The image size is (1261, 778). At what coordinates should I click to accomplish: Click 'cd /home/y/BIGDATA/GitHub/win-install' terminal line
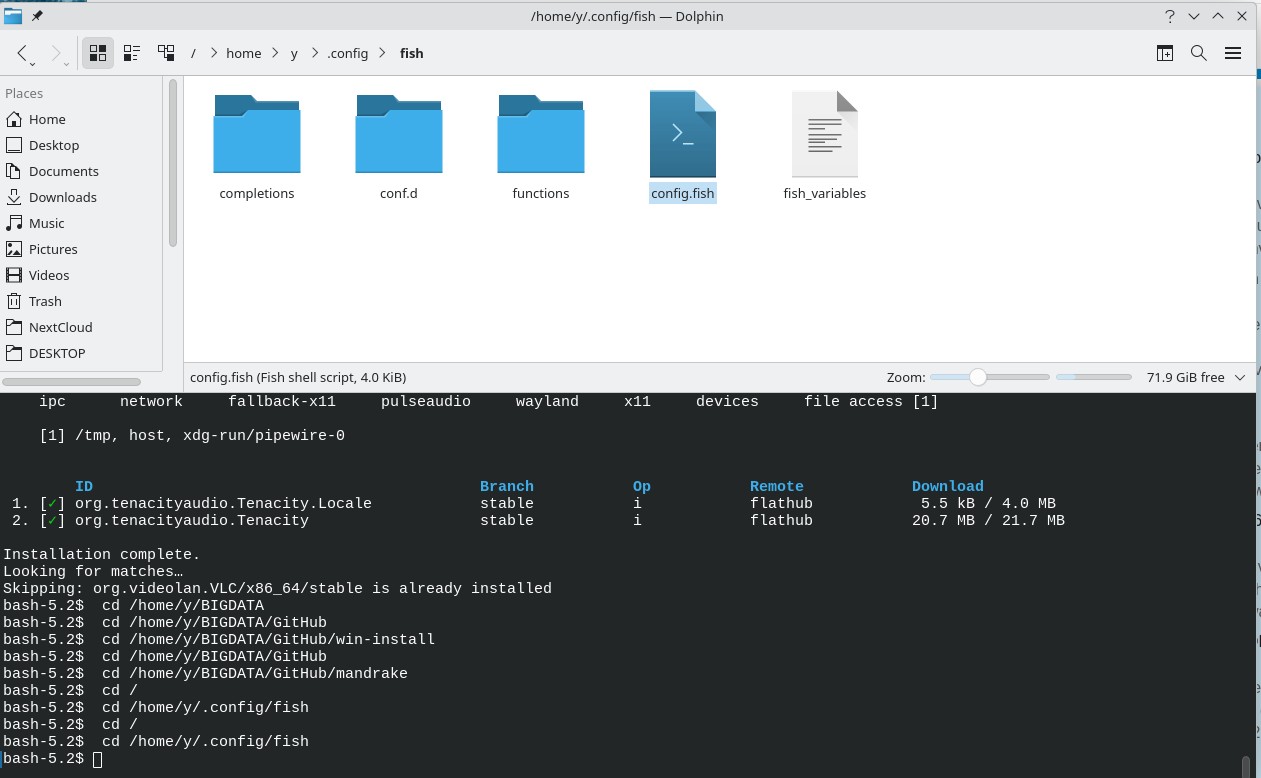(x=268, y=639)
